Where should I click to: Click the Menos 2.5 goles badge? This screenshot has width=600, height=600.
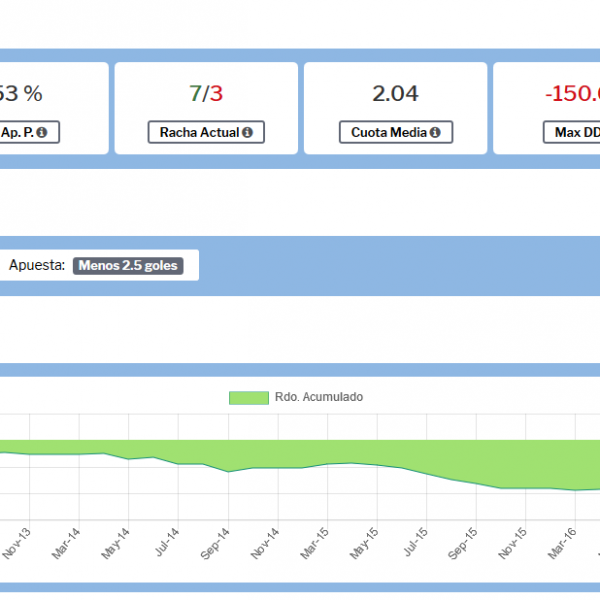click(x=128, y=266)
